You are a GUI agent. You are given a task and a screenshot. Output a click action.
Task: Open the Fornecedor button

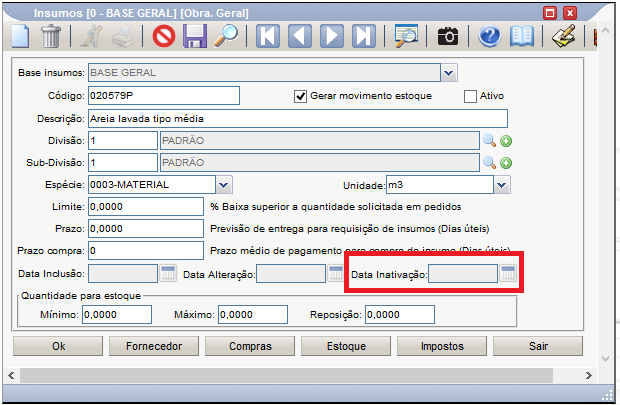pos(154,346)
